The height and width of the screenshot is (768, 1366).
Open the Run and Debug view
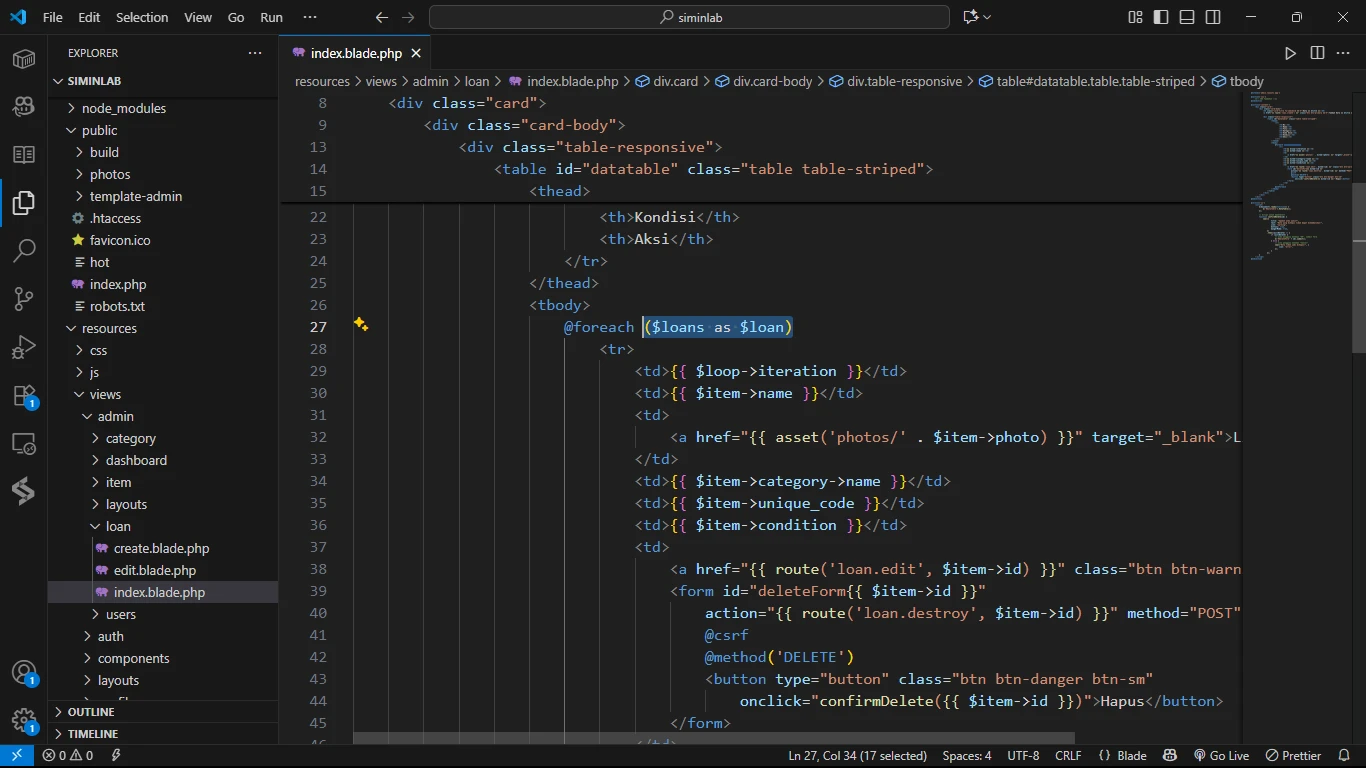[24, 347]
